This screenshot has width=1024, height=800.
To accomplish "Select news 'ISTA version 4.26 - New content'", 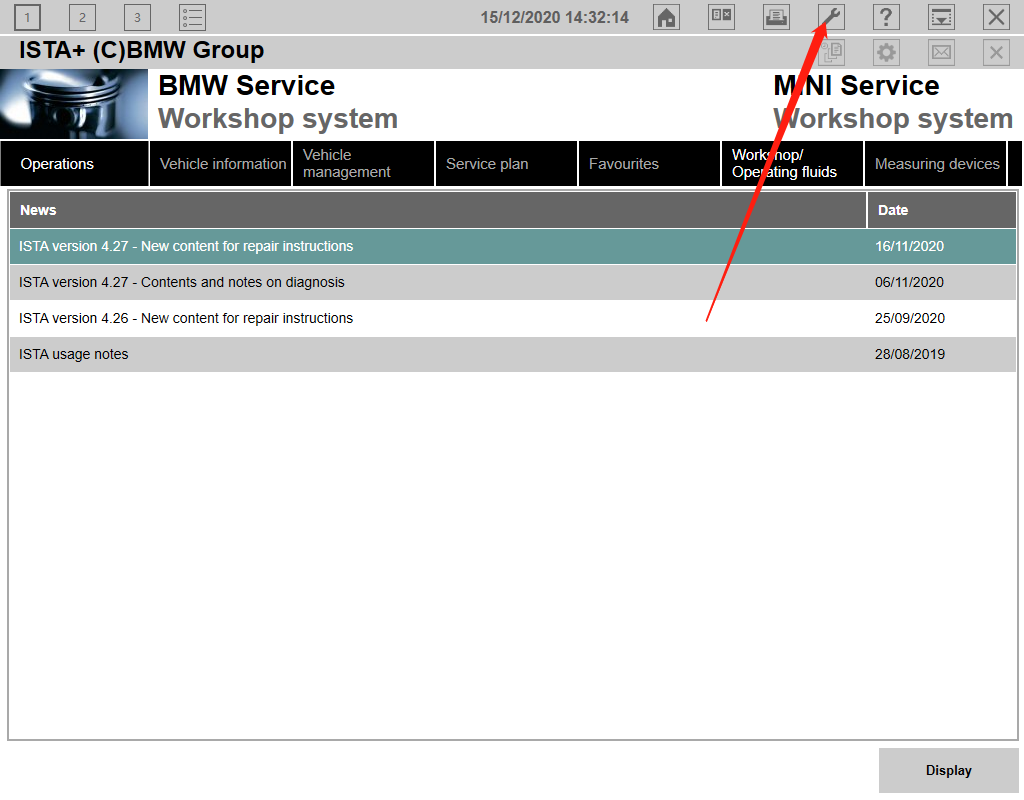I will tap(513, 318).
